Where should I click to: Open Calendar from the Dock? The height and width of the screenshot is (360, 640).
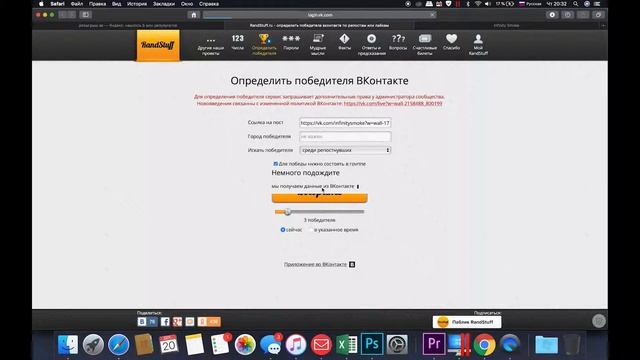click(x=169, y=344)
